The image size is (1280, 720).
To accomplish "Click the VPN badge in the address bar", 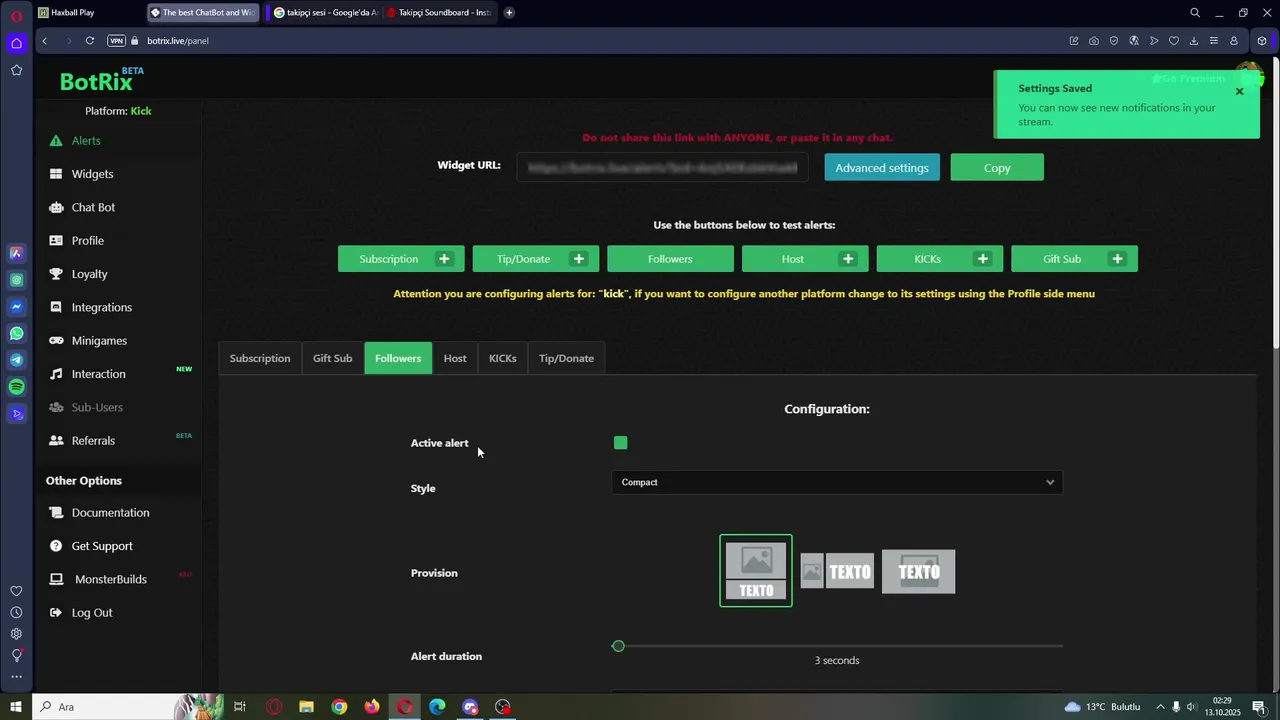I will 116,41.
